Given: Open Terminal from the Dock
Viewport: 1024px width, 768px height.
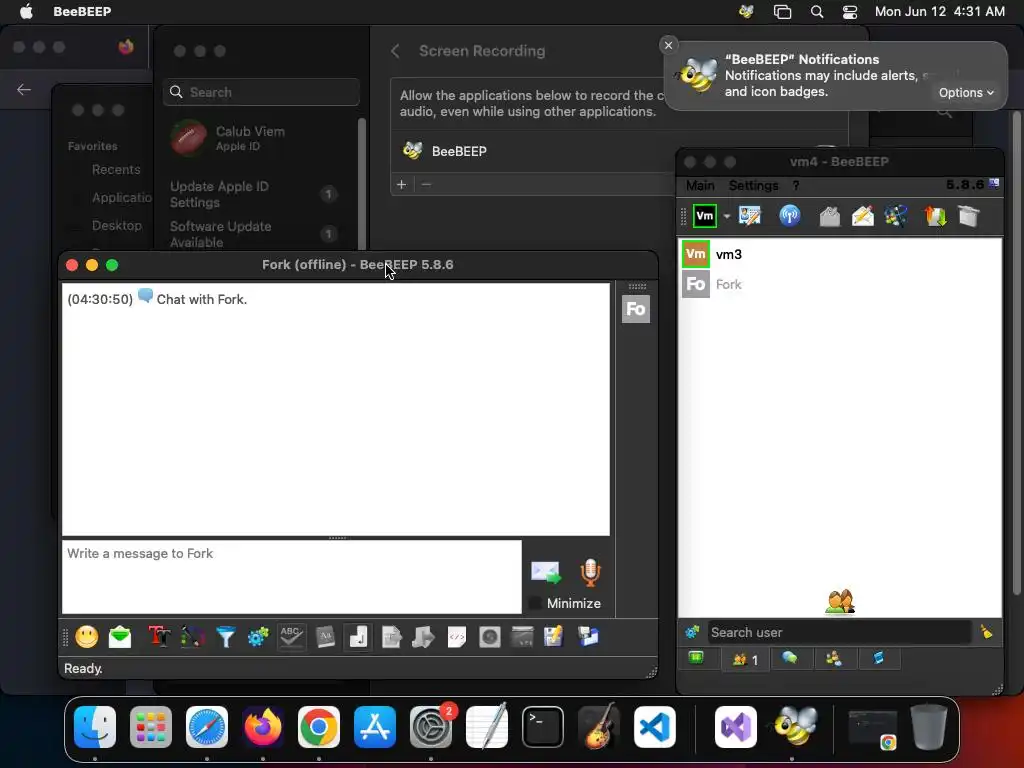Looking at the screenshot, I should click(x=543, y=727).
